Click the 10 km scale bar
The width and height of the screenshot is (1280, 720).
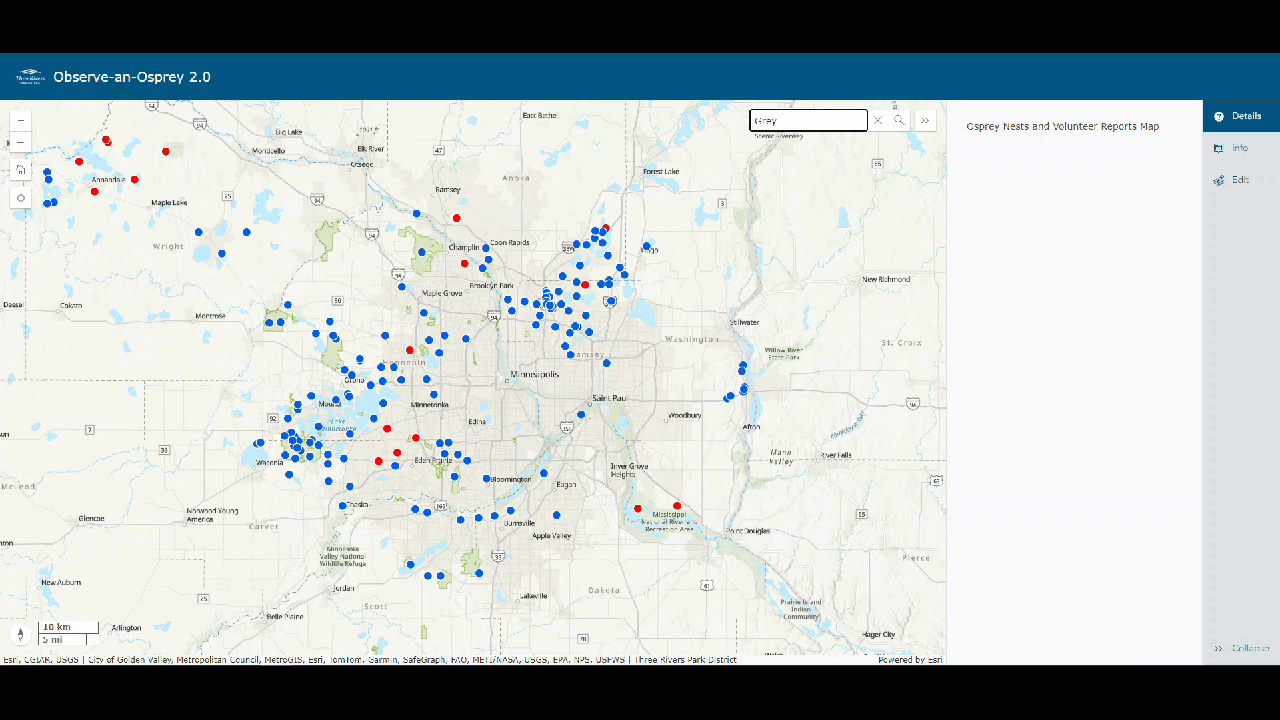(x=69, y=627)
